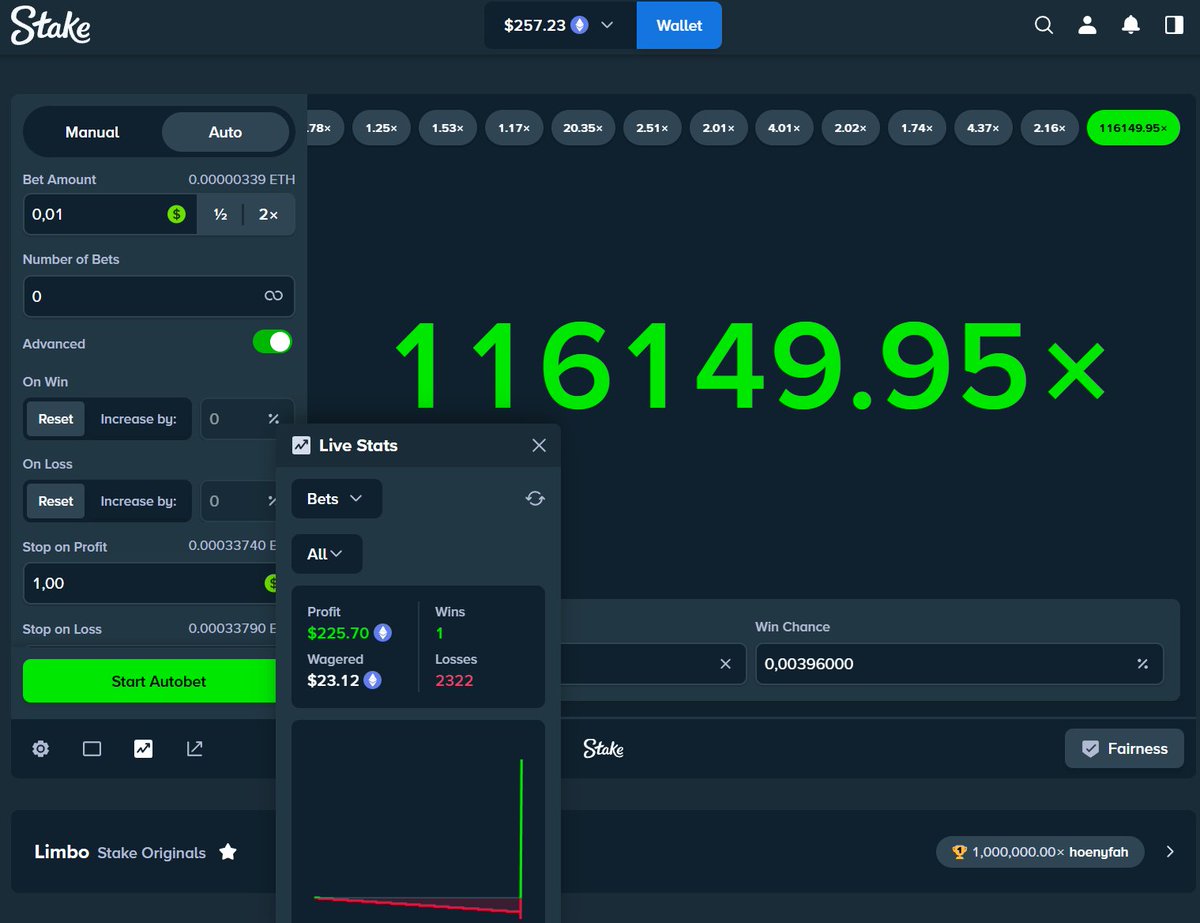Click the On Win percentage field
This screenshot has height=923, width=1200.
(x=248, y=419)
